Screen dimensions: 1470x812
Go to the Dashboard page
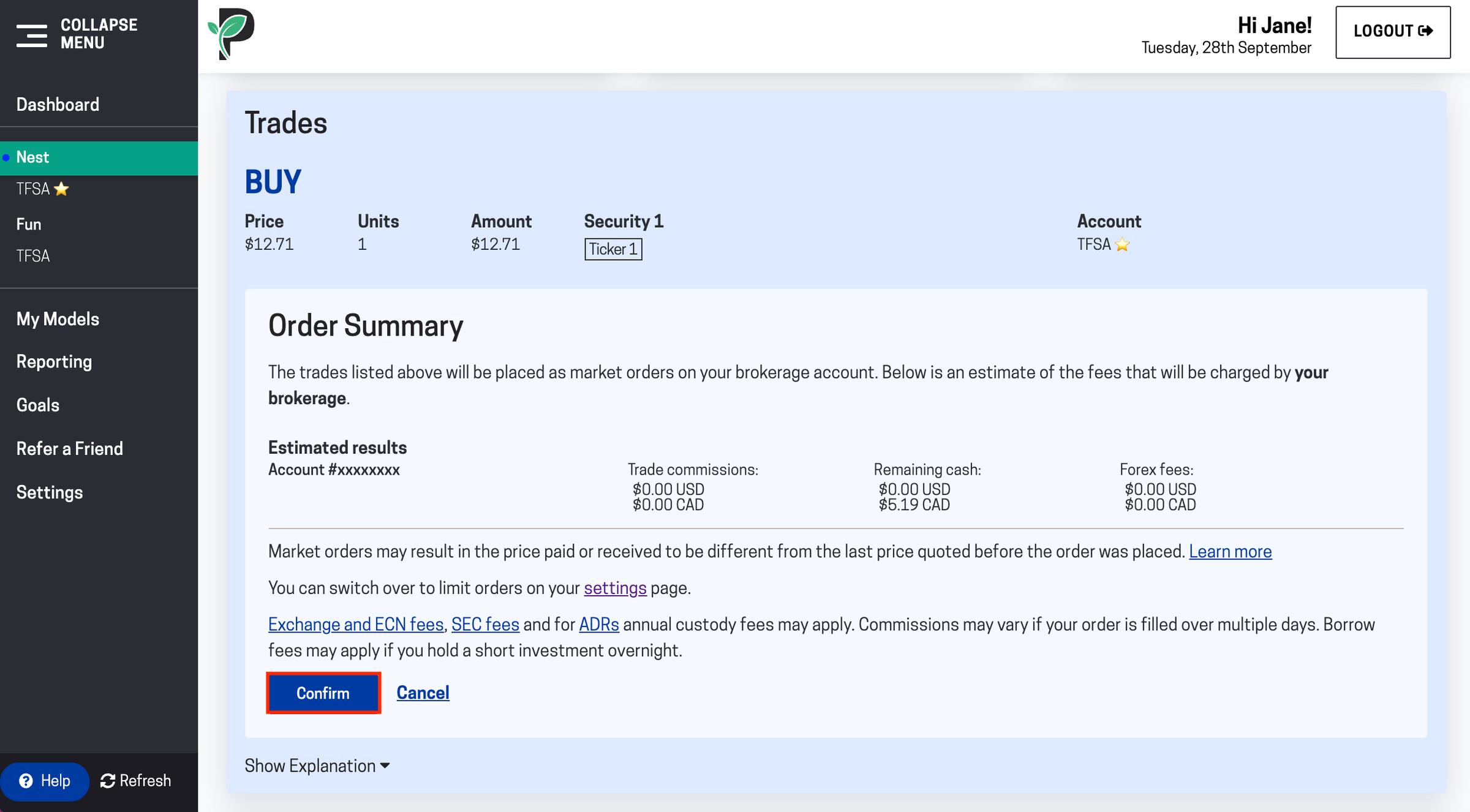click(58, 105)
